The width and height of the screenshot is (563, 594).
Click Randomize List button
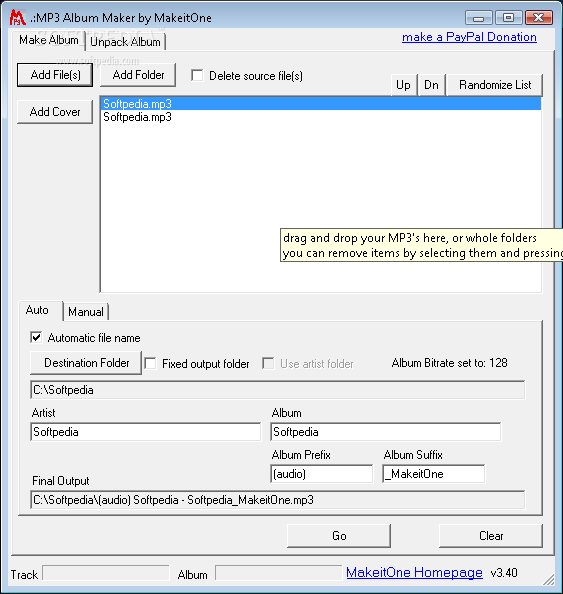495,85
